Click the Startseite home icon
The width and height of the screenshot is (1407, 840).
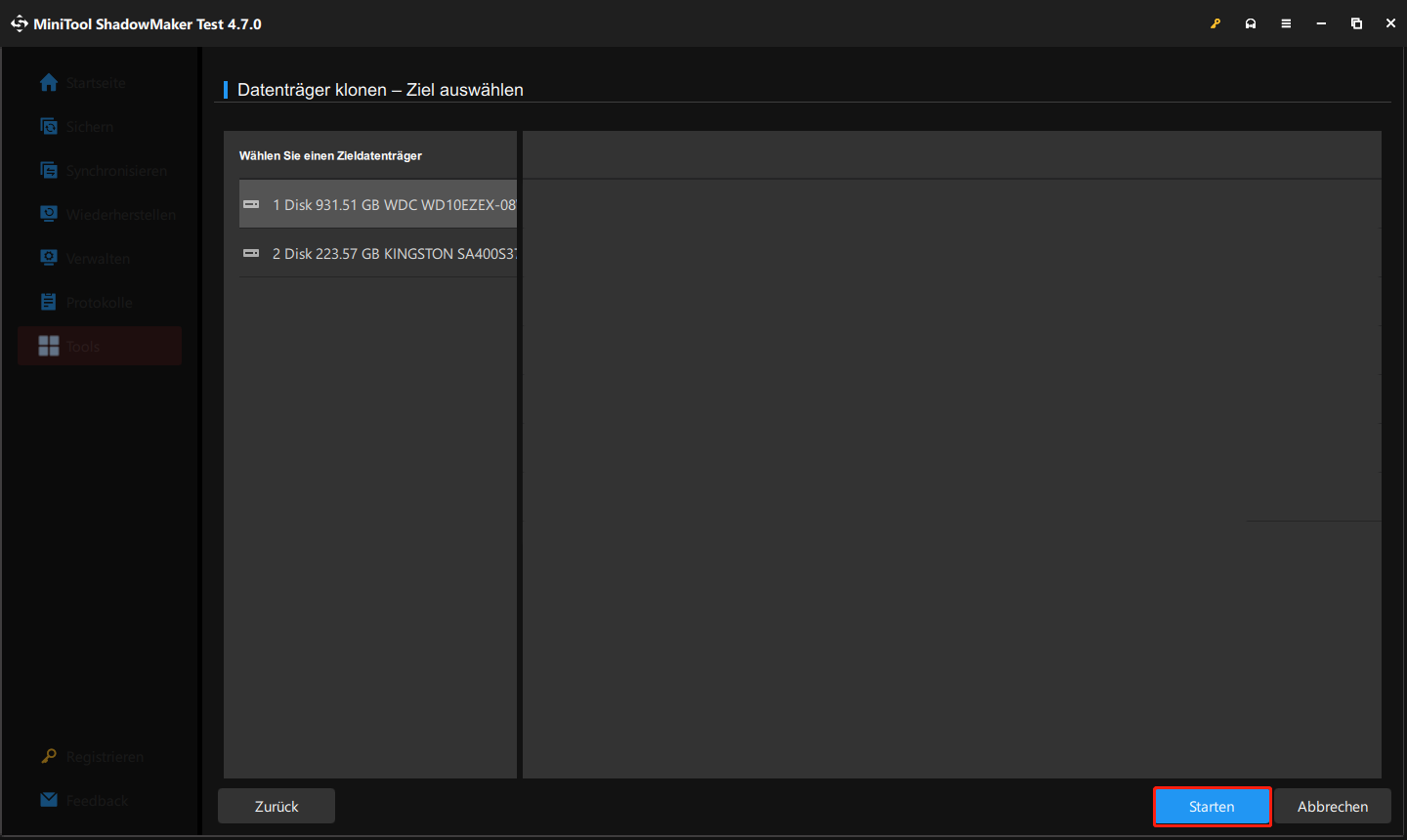(49, 83)
